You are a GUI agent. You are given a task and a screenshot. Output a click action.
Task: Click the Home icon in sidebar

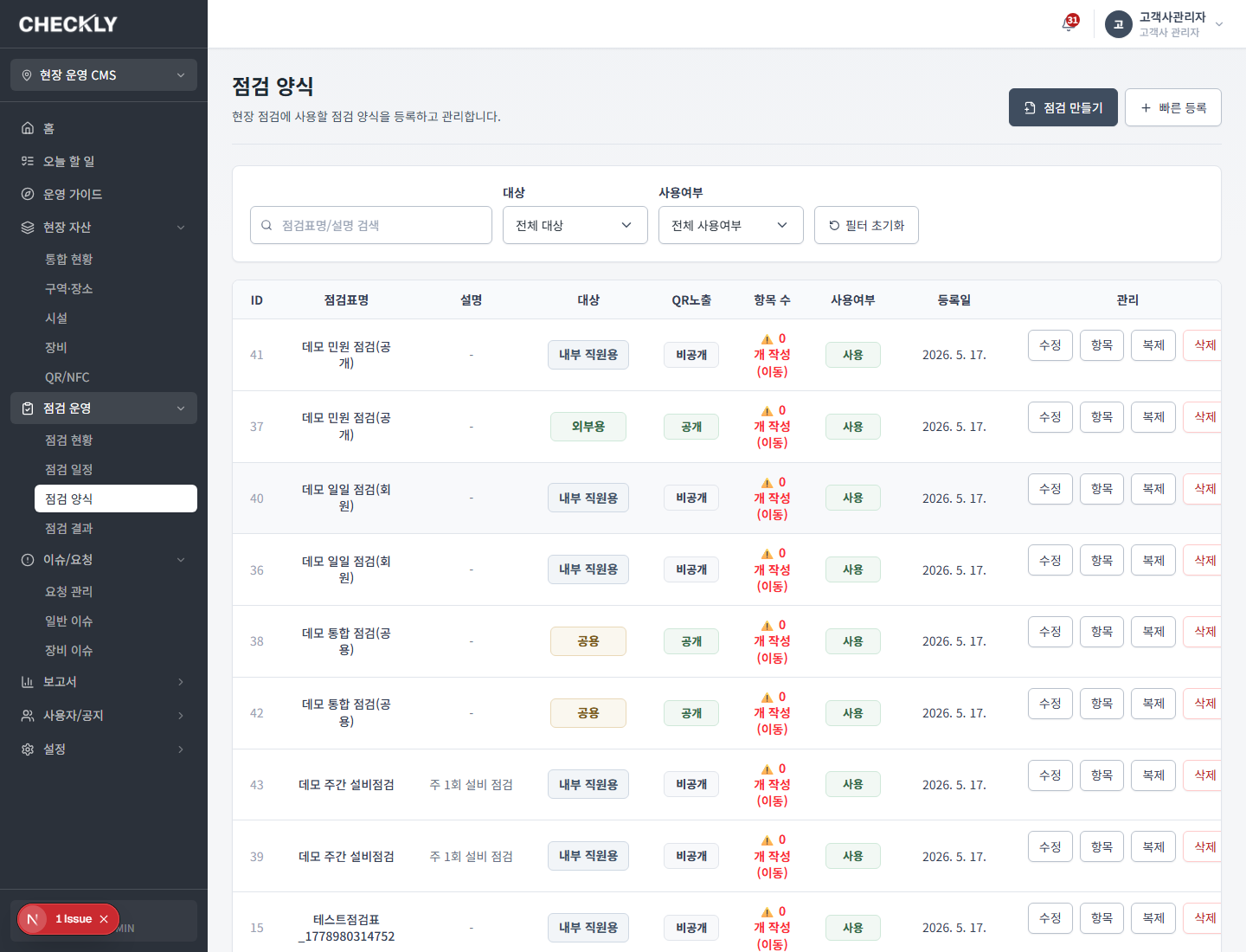click(x=28, y=128)
